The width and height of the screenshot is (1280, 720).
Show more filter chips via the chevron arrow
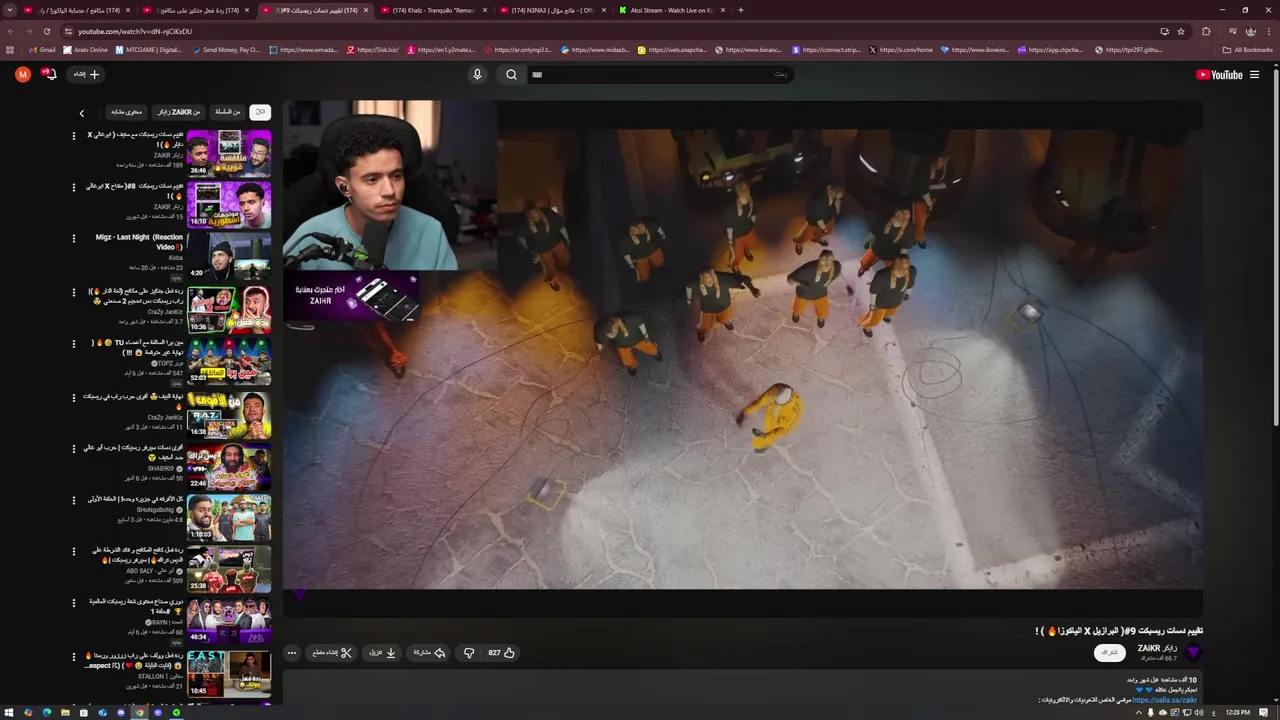82,113
